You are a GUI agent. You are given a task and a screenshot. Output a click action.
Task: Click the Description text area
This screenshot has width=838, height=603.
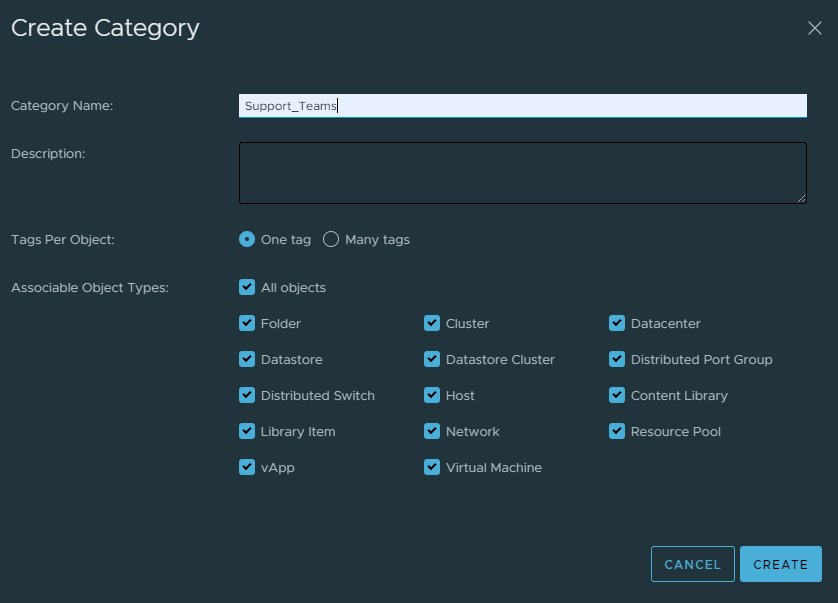(x=522, y=173)
